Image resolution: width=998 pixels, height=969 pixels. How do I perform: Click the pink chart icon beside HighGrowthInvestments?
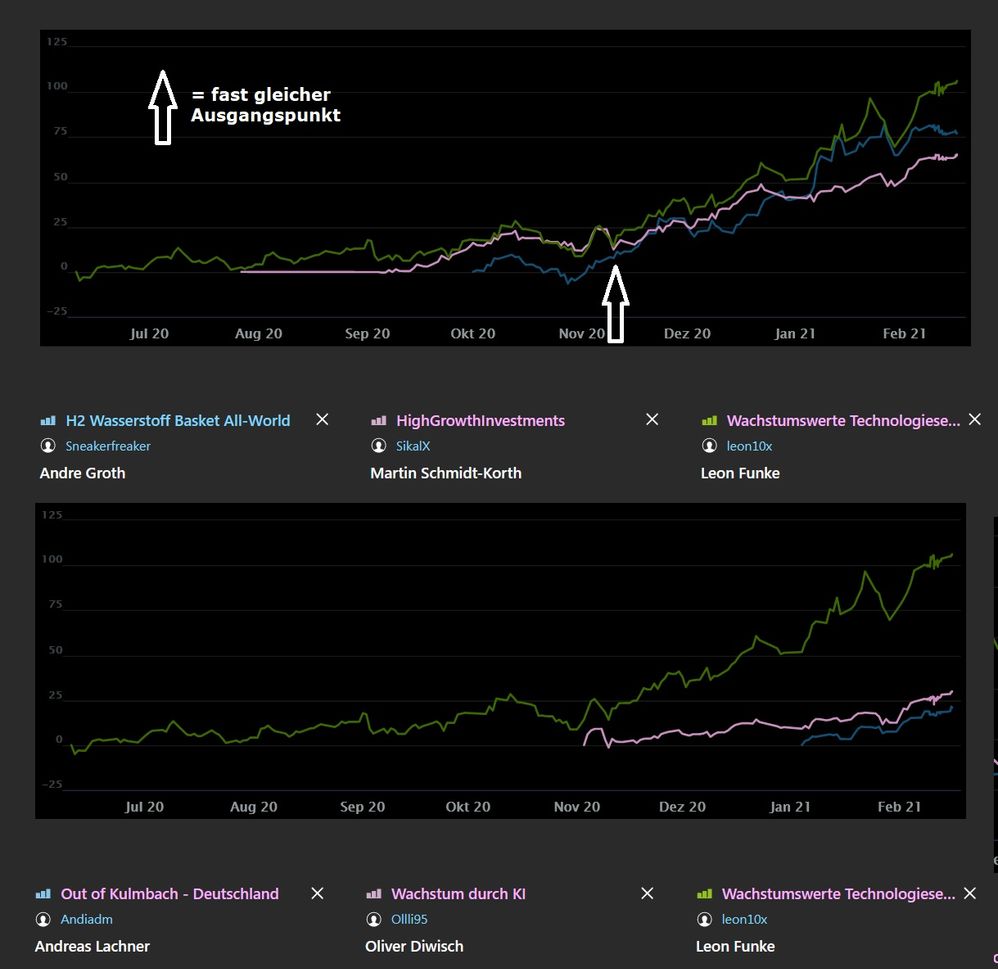pyautogui.click(x=378, y=421)
